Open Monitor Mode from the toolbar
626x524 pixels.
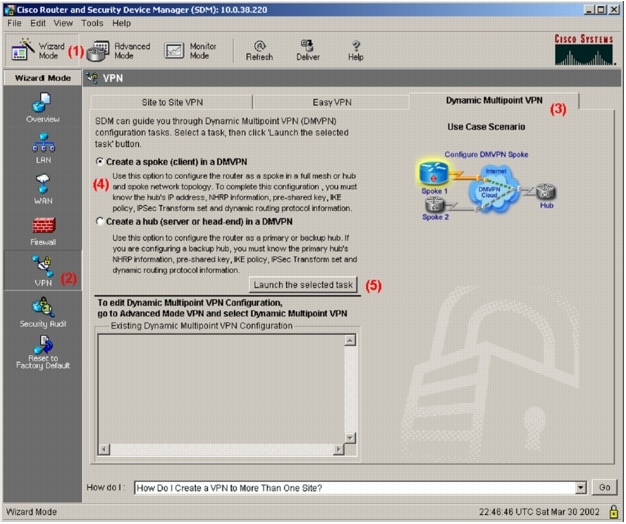tap(190, 51)
